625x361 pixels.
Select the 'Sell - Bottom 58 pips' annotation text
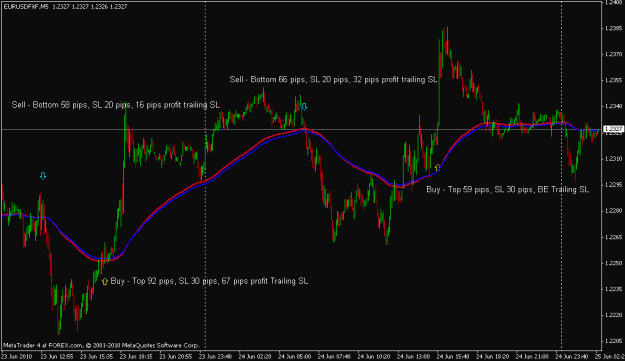coord(116,105)
